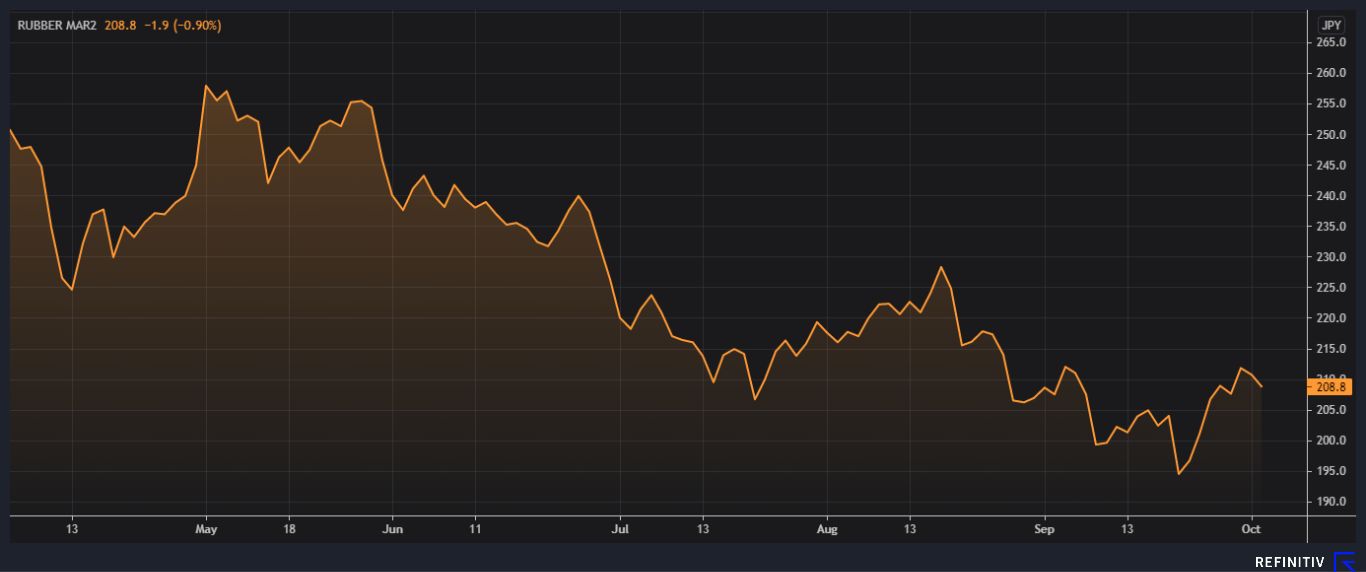Image resolution: width=1366 pixels, height=572 pixels.
Task: Click the Sep label on time axis
Action: 1044,528
